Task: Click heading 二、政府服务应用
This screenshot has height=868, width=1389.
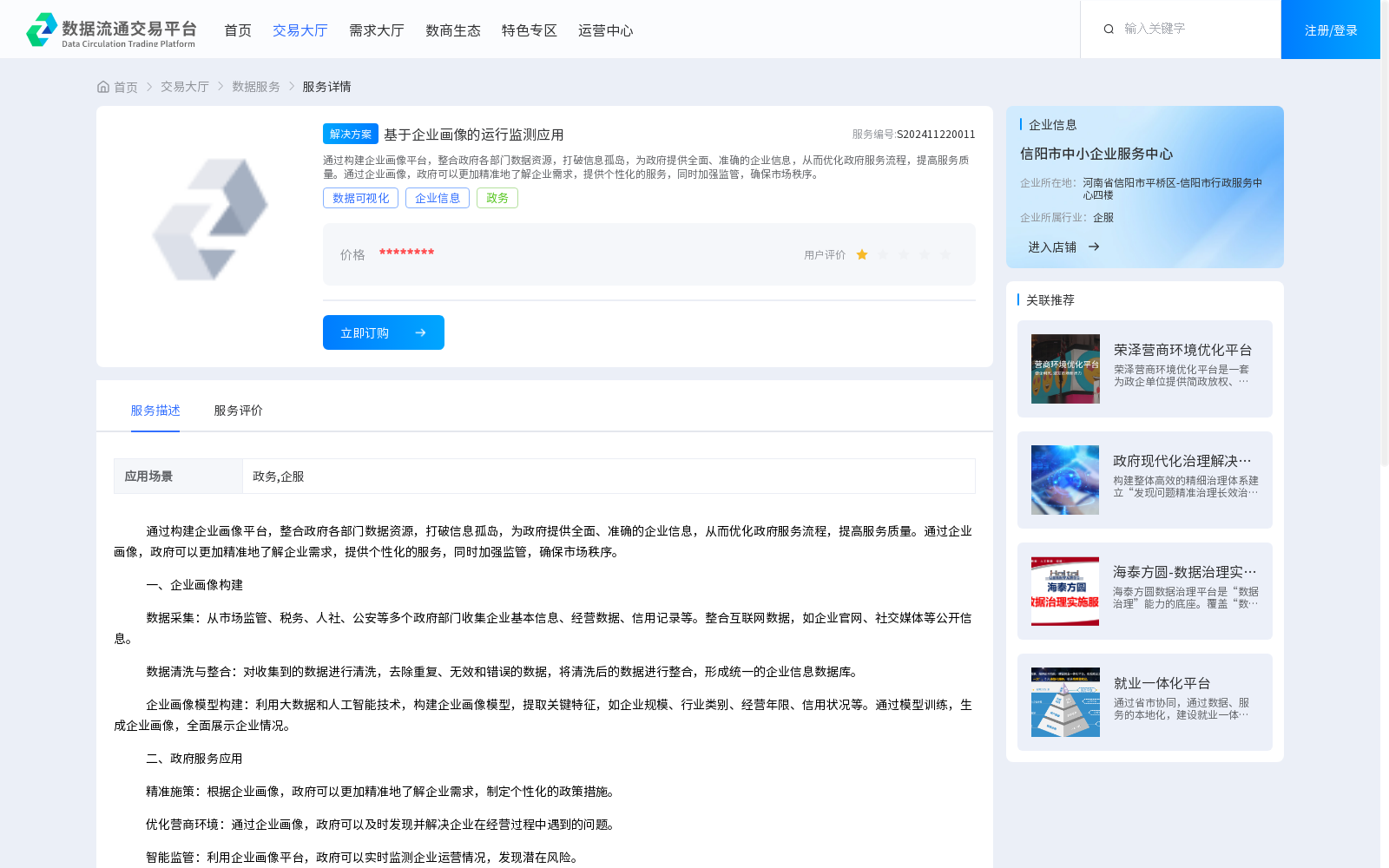Action: click(x=194, y=759)
